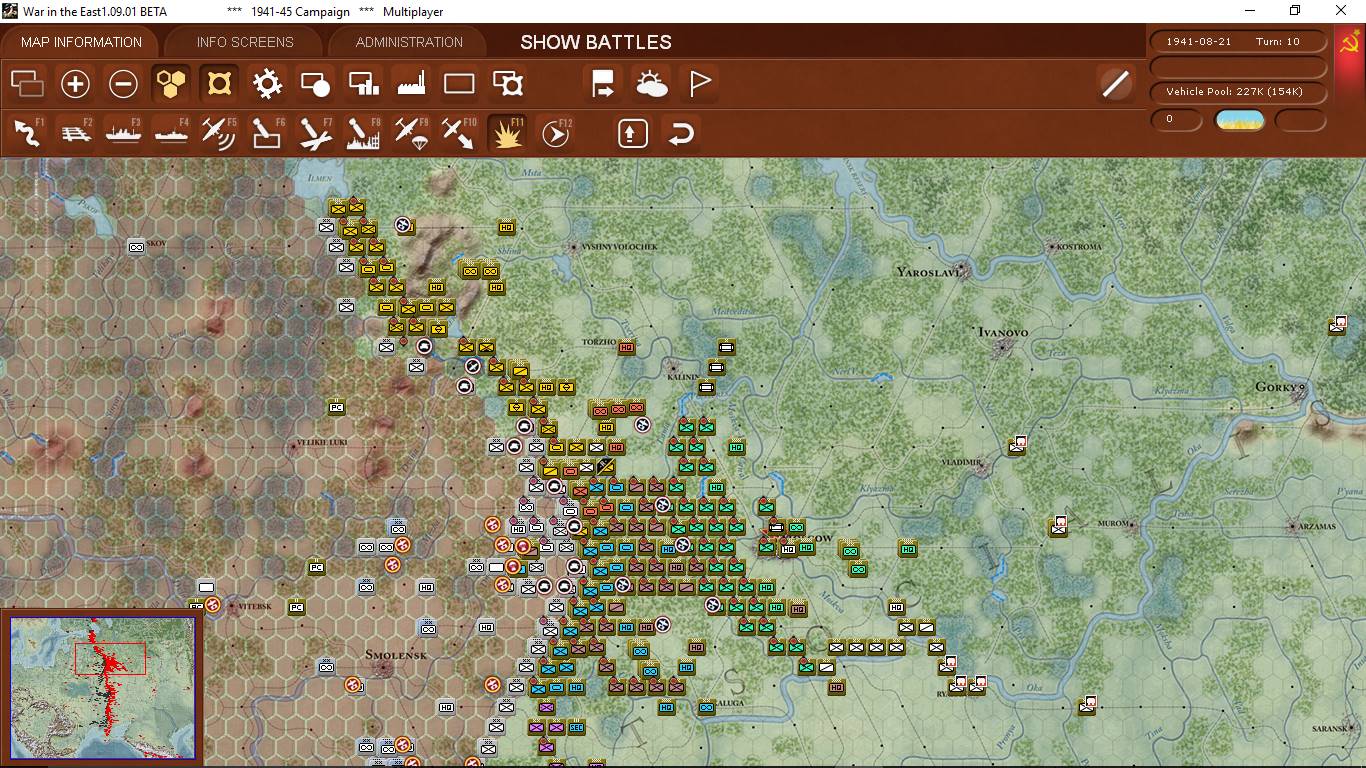Click the PC marker above Velikie Luki
This screenshot has height=768, width=1366.
point(336,407)
